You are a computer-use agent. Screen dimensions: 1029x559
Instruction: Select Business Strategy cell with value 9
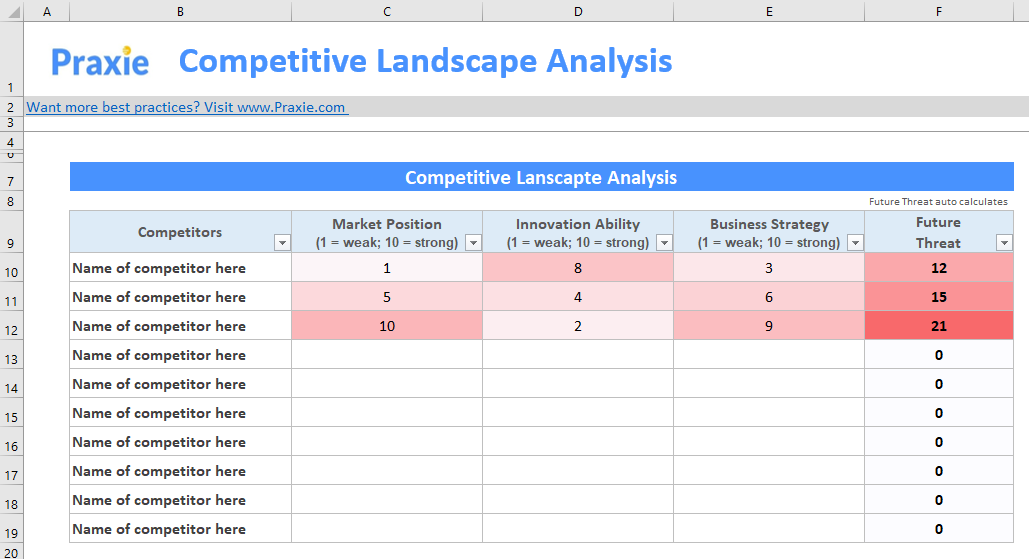(768, 325)
